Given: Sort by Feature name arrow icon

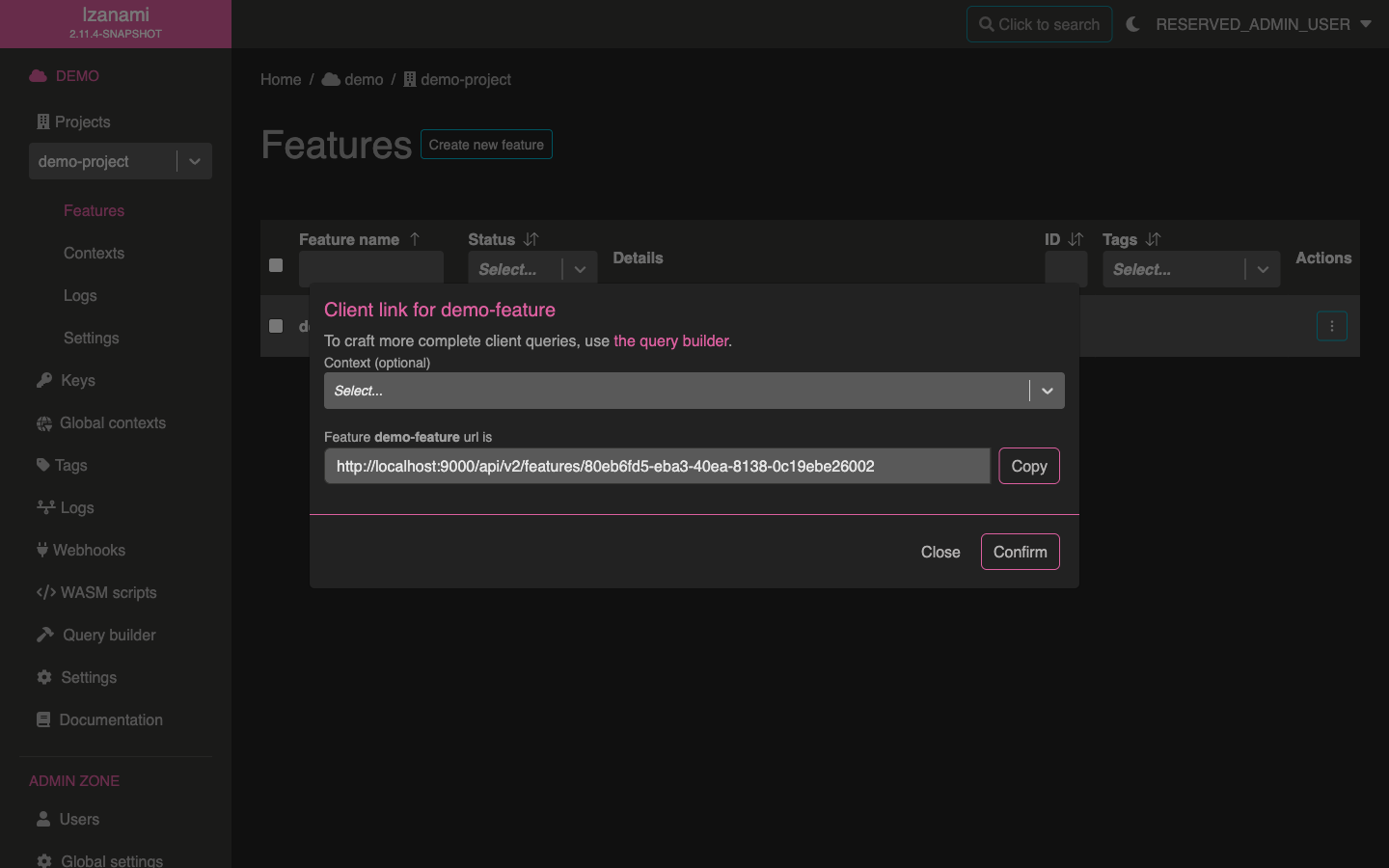Looking at the screenshot, I should pyautogui.click(x=415, y=239).
